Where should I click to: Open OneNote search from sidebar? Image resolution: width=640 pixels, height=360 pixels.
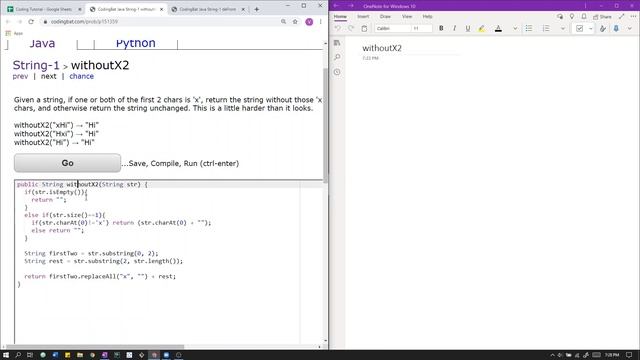click(x=337, y=57)
